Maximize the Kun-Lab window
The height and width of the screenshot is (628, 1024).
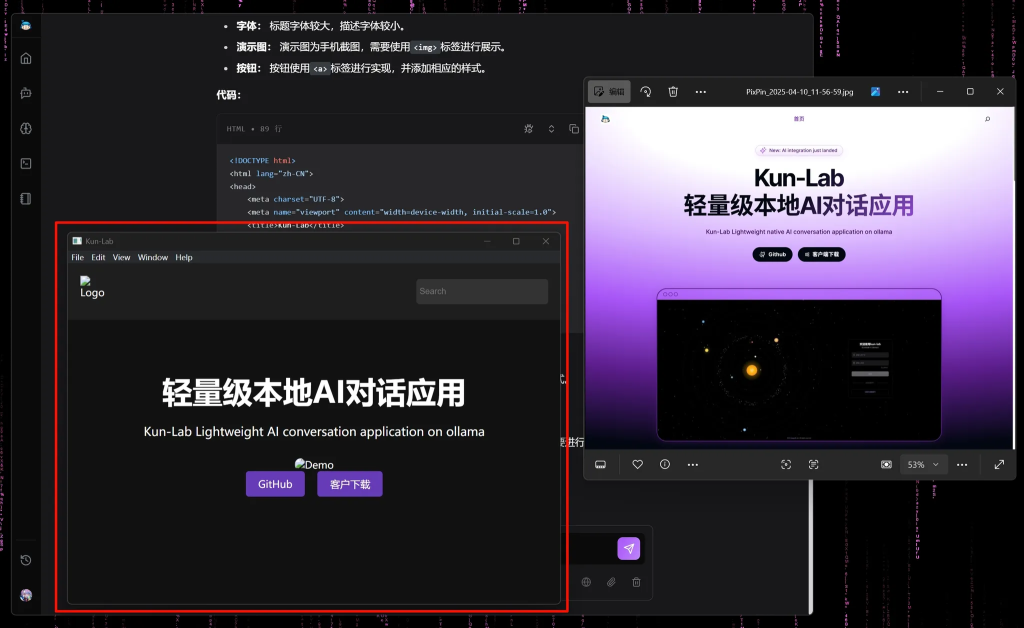(516, 241)
